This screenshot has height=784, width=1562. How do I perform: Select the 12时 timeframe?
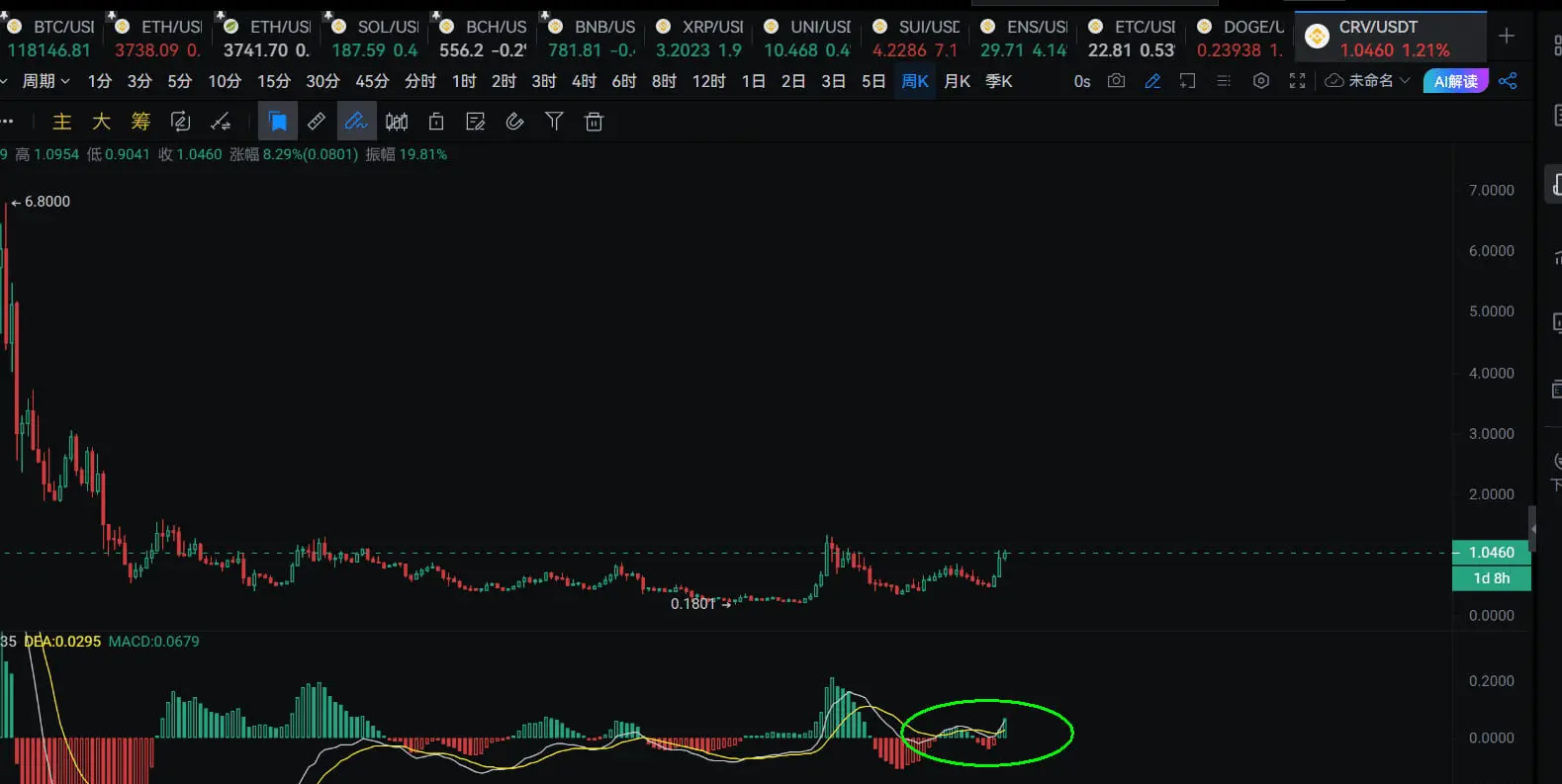pyautogui.click(x=708, y=81)
